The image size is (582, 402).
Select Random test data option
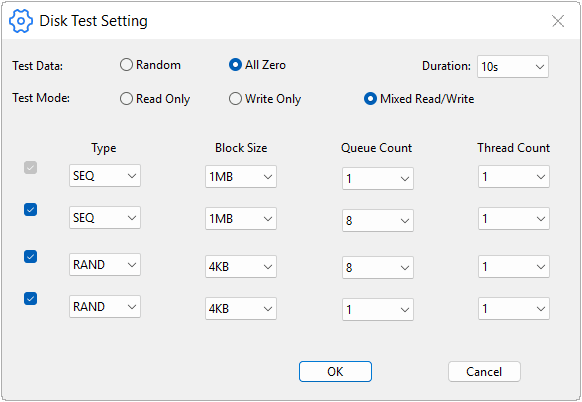click(150, 65)
